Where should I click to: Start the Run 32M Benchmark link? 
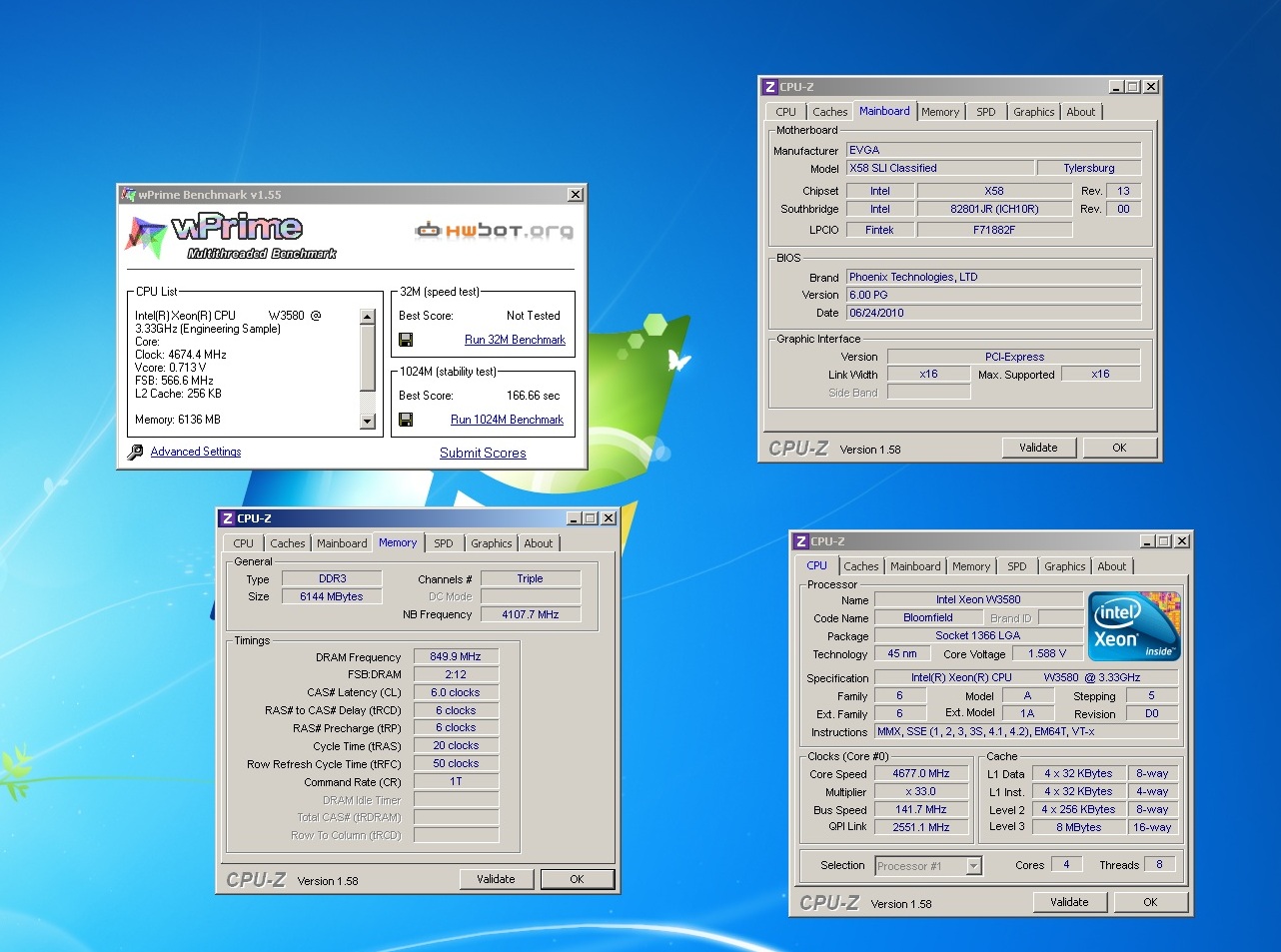[515, 340]
